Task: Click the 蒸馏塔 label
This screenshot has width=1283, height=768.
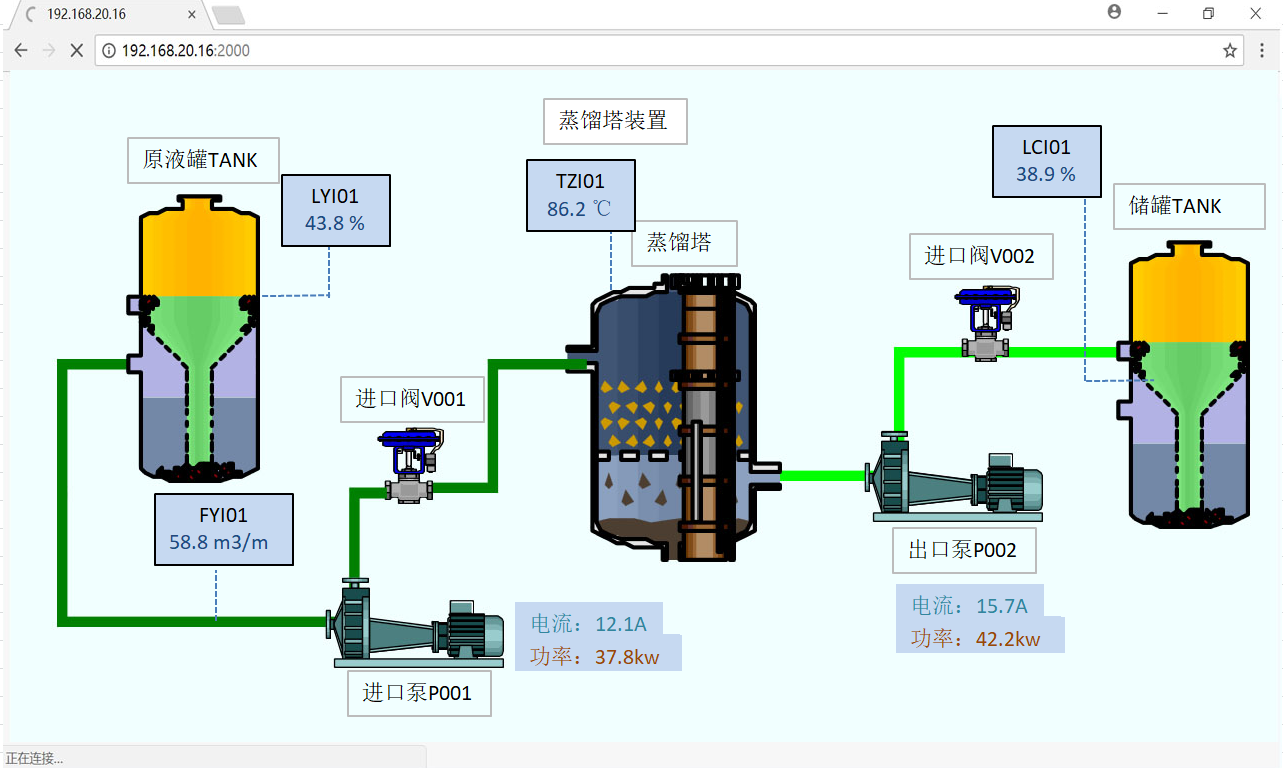Action: [x=684, y=243]
